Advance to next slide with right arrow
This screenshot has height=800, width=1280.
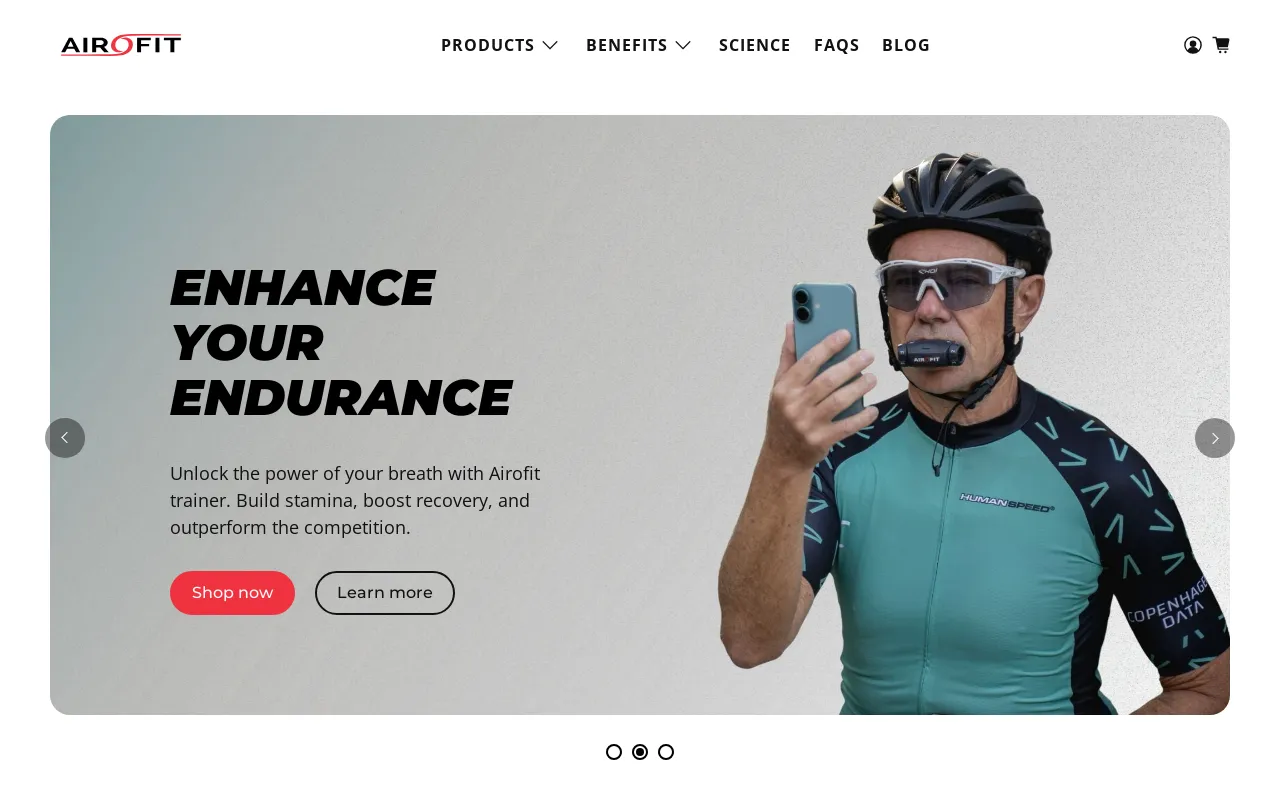pyautogui.click(x=1215, y=438)
